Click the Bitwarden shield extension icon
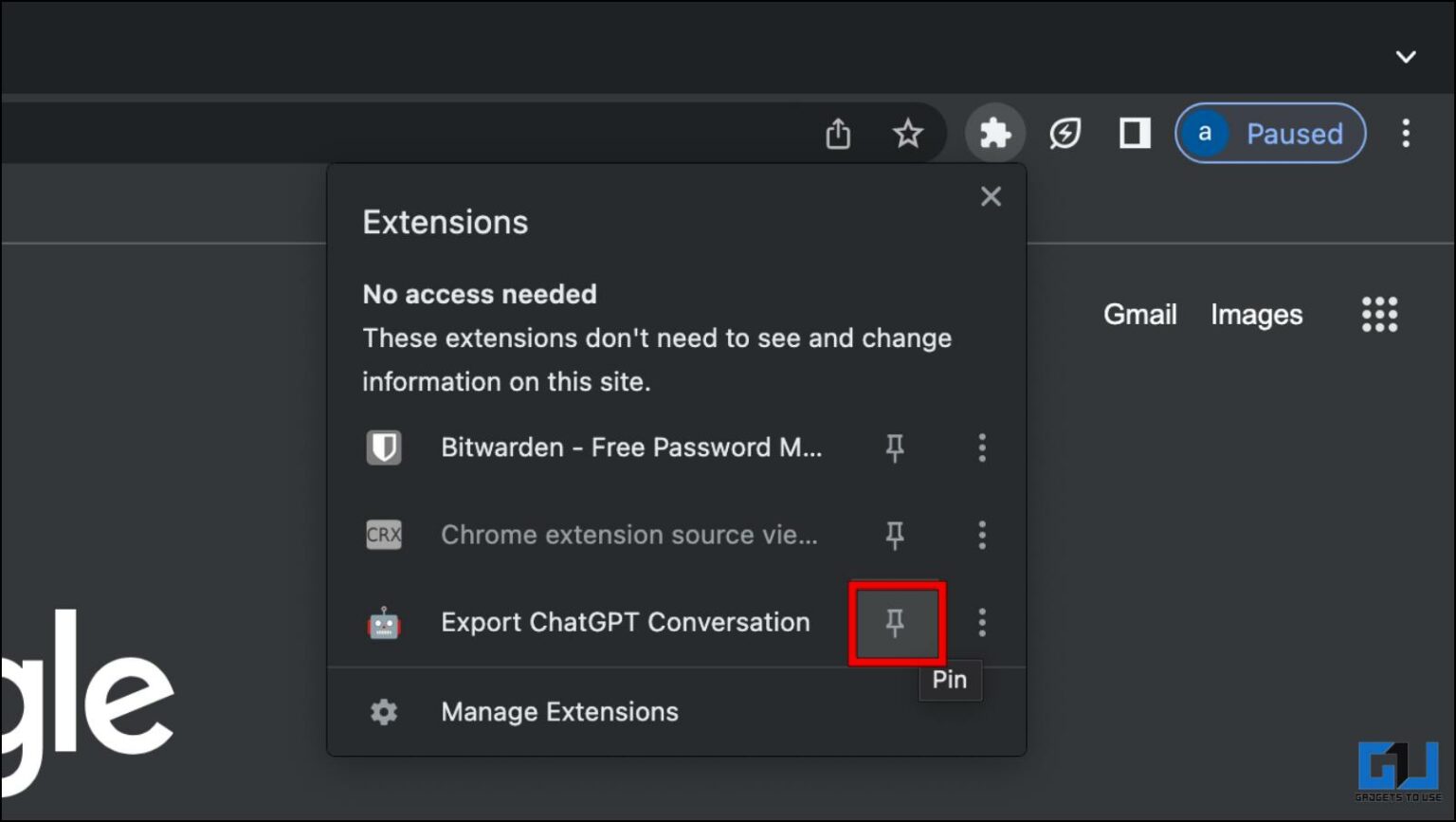This screenshot has width=1456, height=822. coord(383,448)
